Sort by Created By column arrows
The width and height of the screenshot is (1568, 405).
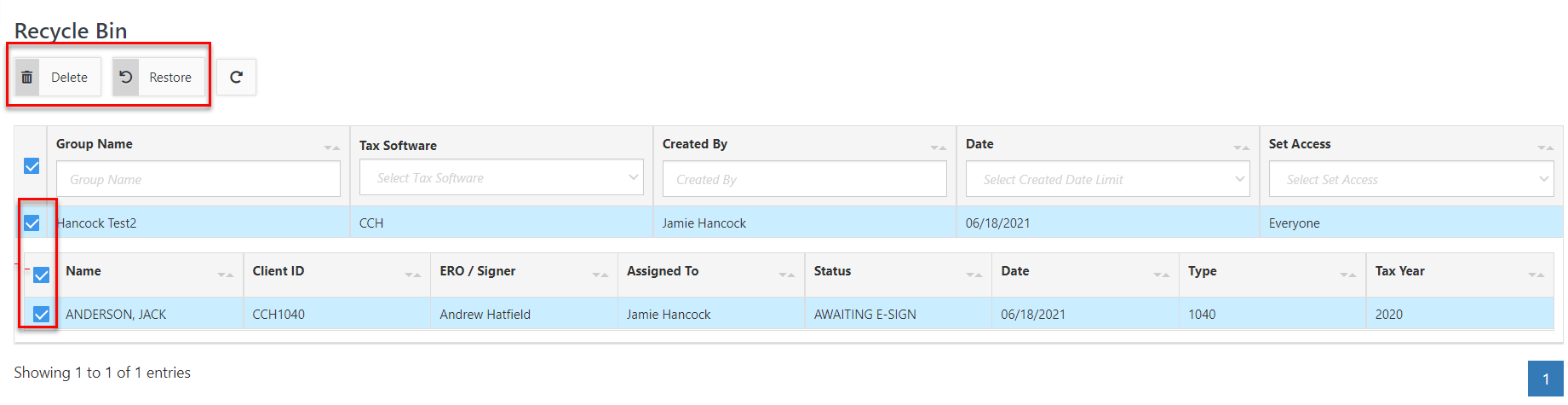939,148
